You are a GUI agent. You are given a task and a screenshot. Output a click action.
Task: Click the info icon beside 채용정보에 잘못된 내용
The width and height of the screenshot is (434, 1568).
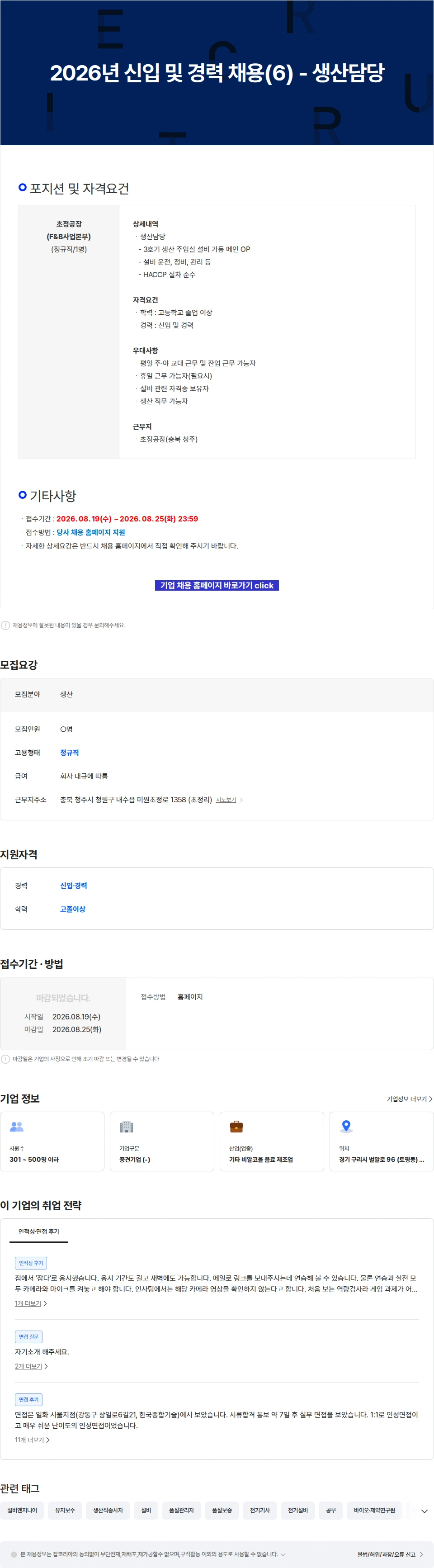[5, 625]
